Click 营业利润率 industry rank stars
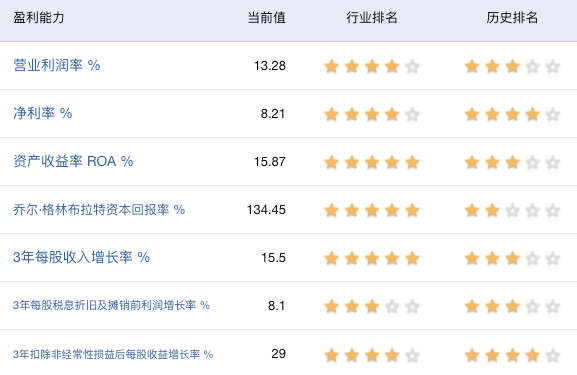Viewport: 577px width, 375px height. (372, 67)
